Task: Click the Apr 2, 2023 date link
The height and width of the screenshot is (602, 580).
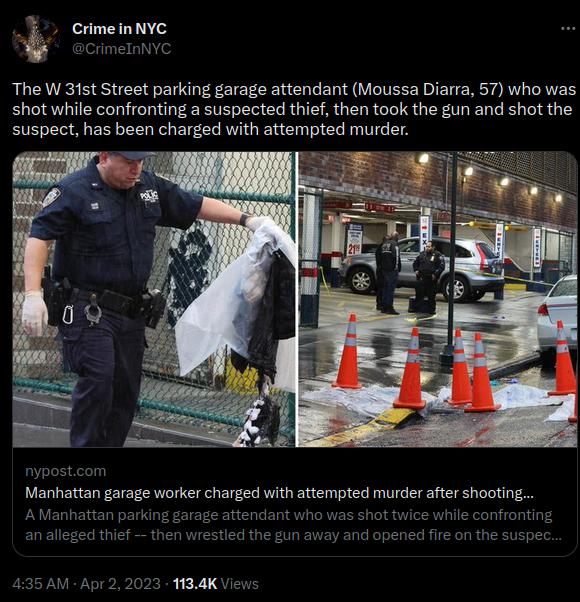Action: coord(120,584)
